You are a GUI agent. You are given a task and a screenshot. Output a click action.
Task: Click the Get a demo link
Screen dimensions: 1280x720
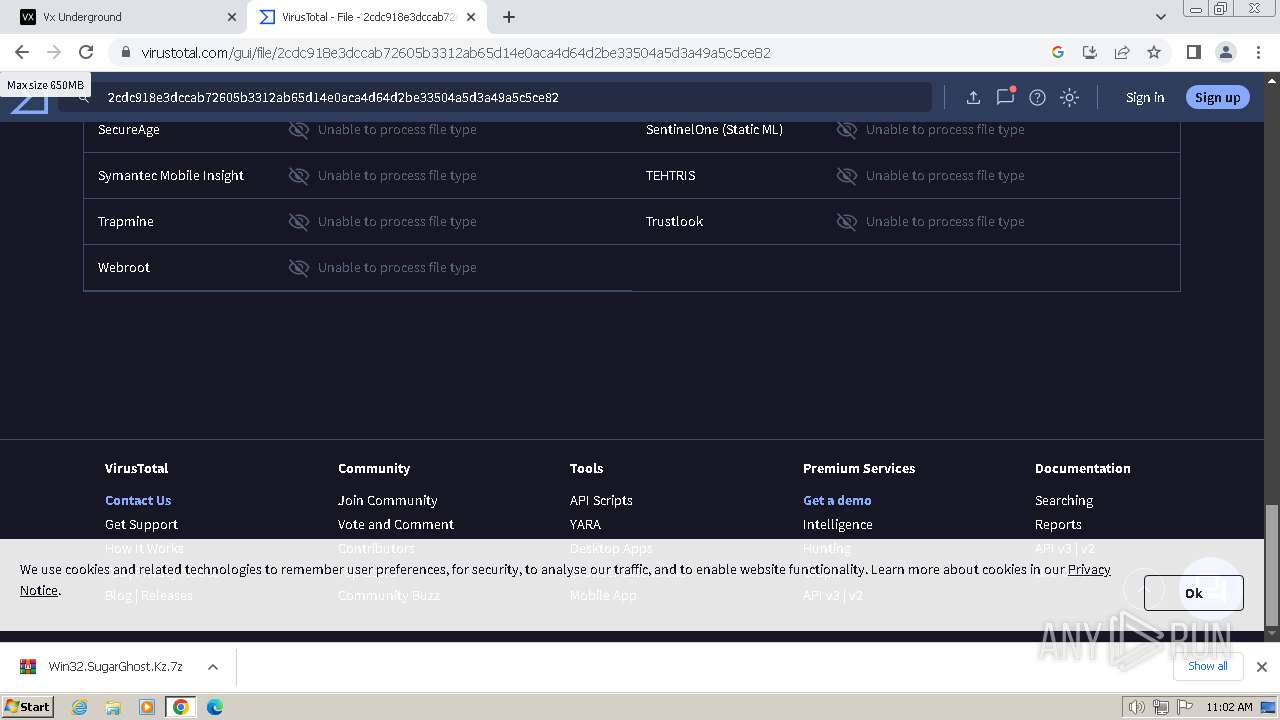coord(837,500)
